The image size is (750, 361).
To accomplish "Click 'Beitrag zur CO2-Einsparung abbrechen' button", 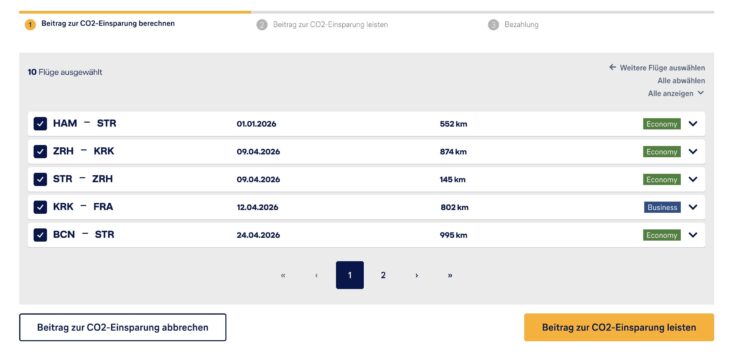I will (123, 328).
